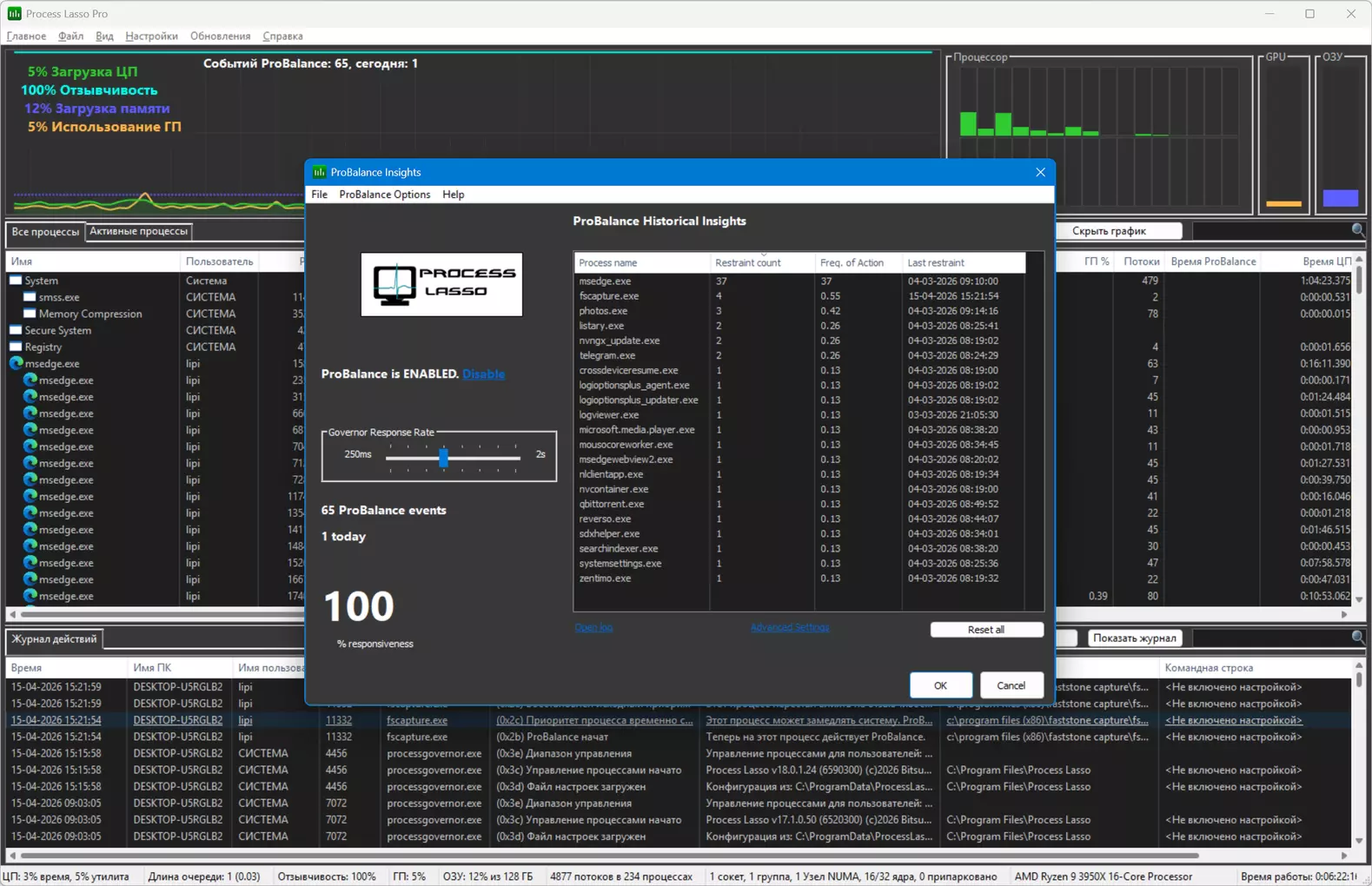Click the Process Lasso Pro title bar icon
Screen dimensions: 1372x886
point(14,14)
